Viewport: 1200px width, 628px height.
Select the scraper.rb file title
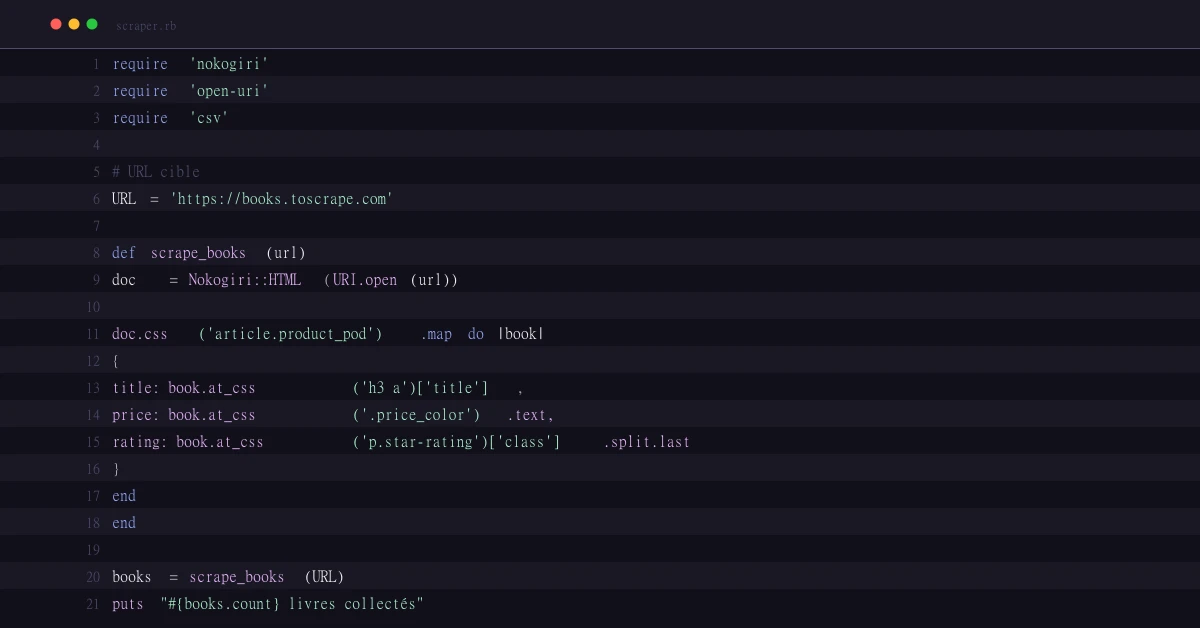(x=146, y=25)
